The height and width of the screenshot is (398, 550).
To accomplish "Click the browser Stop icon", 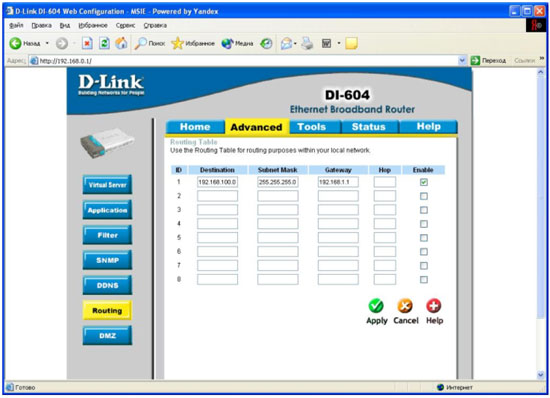I will click(x=87, y=43).
